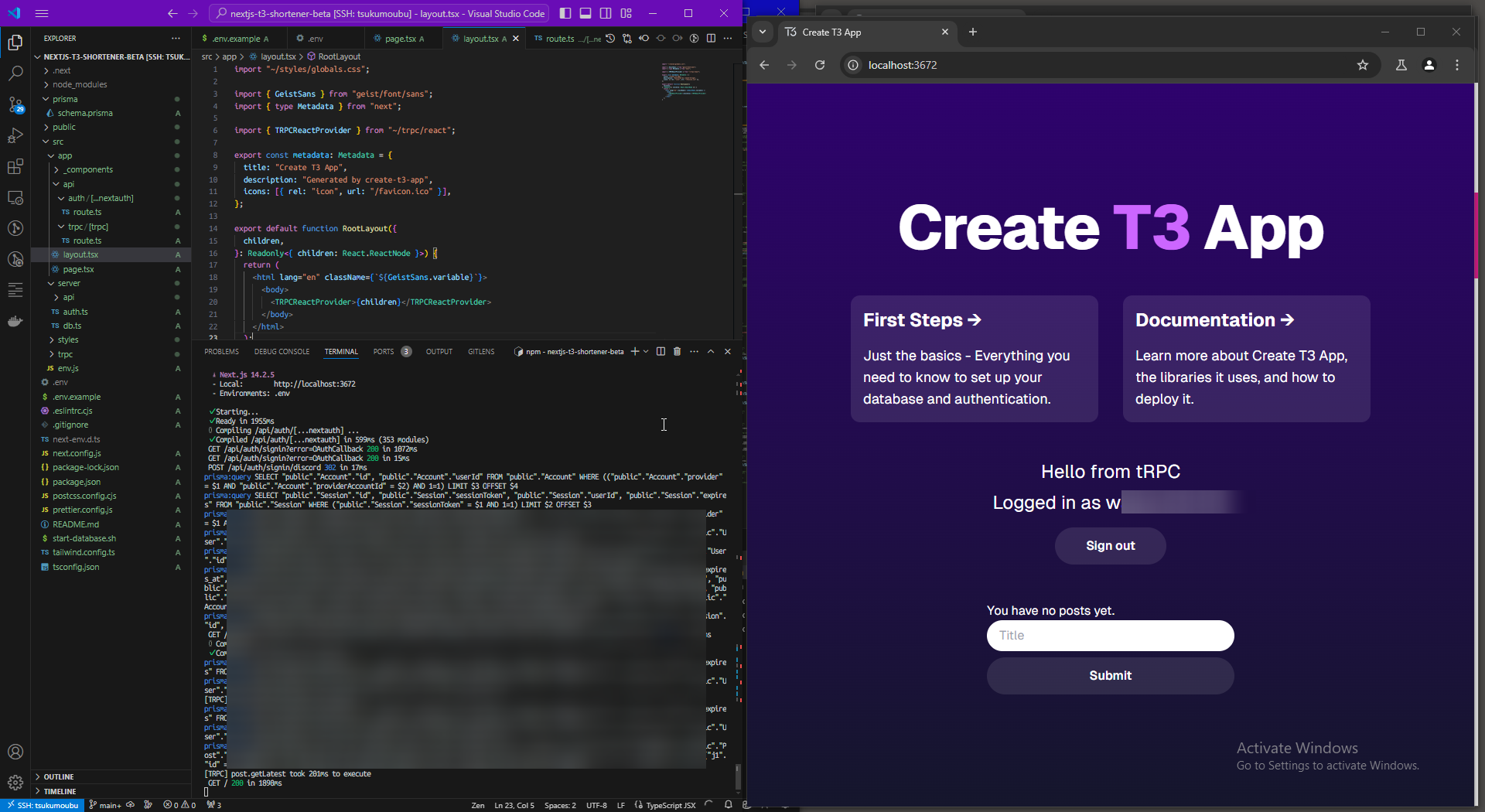Open Chrome three-dot menu
1485x812 pixels.
(x=1457, y=65)
